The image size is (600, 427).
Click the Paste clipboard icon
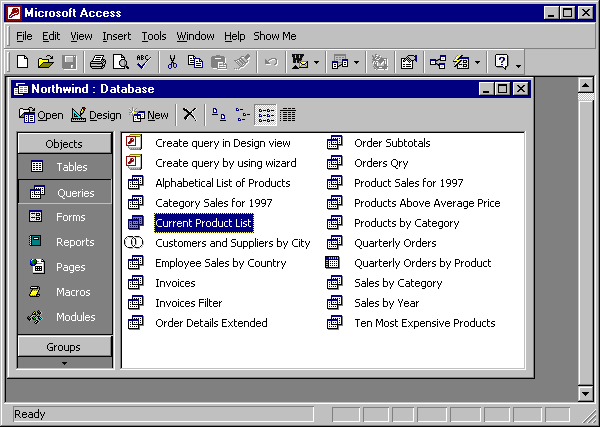click(x=218, y=62)
